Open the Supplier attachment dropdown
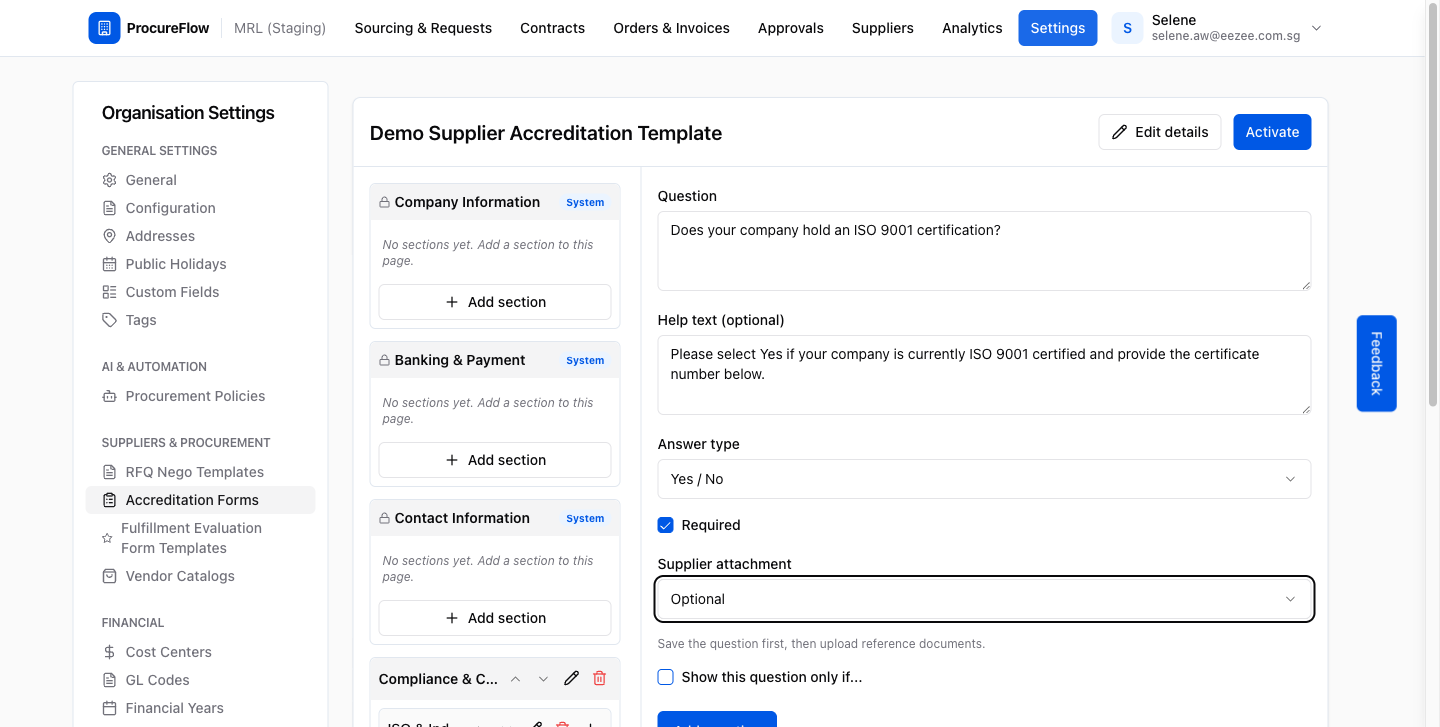This screenshot has height=727, width=1440. coord(984,599)
